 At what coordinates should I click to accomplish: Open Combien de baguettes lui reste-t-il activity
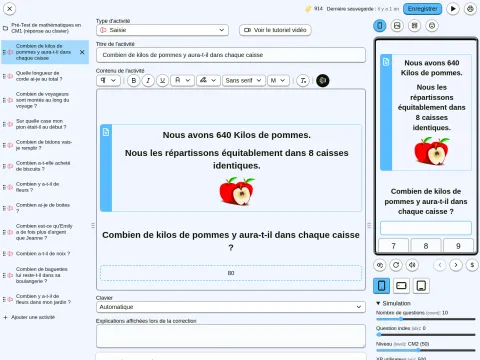pos(42,275)
